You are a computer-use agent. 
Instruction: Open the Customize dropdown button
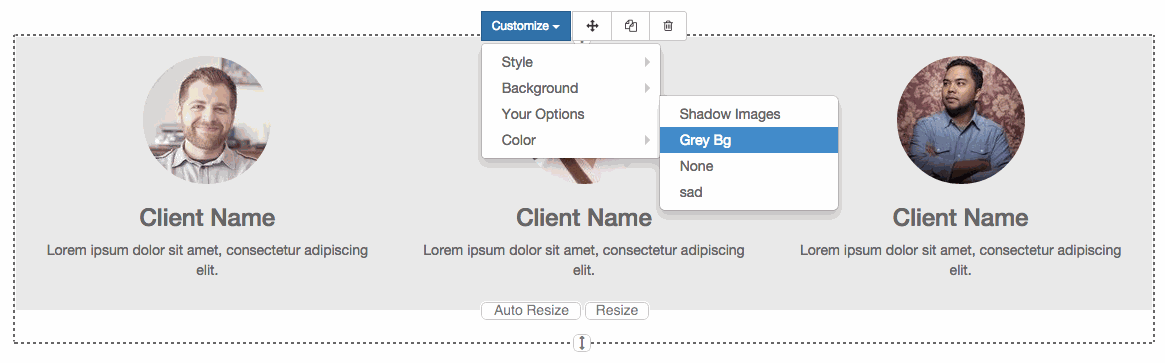(x=526, y=26)
